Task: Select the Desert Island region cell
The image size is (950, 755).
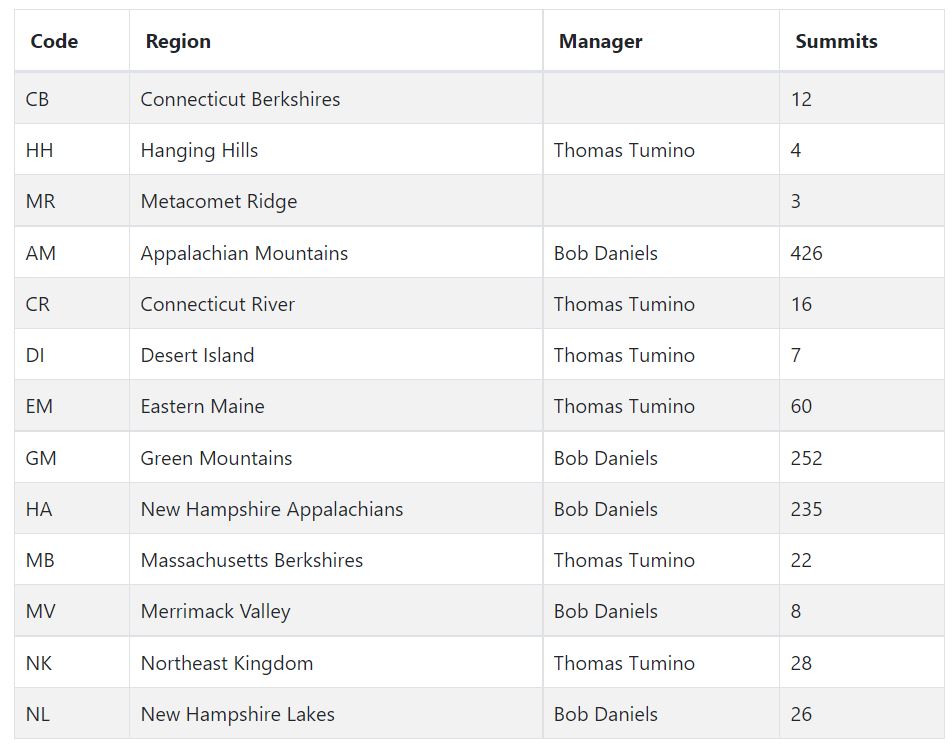Action: pyautogui.click(x=336, y=355)
